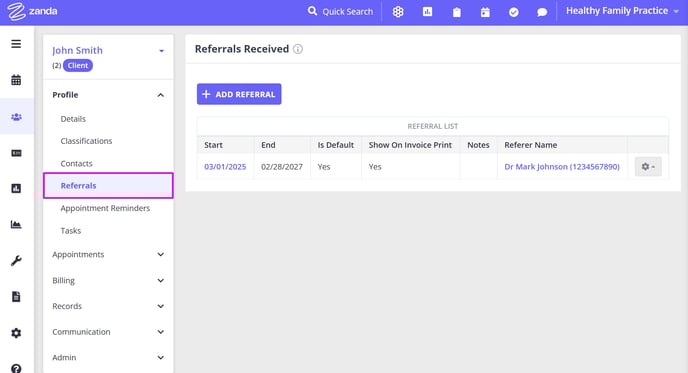688x373 pixels.
Task: Open the referral row gear dropdown
Action: [648, 167]
